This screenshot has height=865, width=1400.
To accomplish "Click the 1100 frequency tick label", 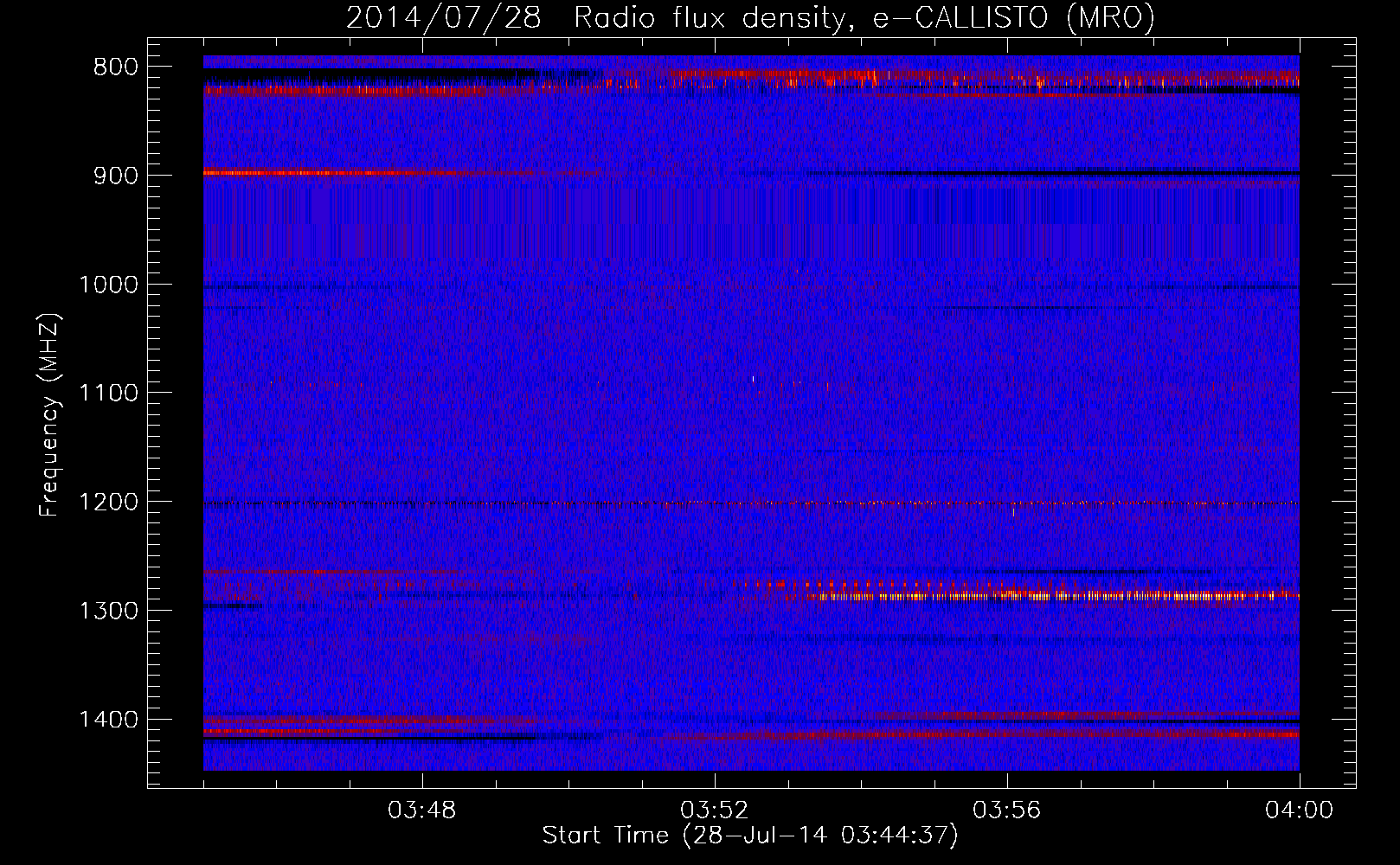I will [x=108, y=394].
